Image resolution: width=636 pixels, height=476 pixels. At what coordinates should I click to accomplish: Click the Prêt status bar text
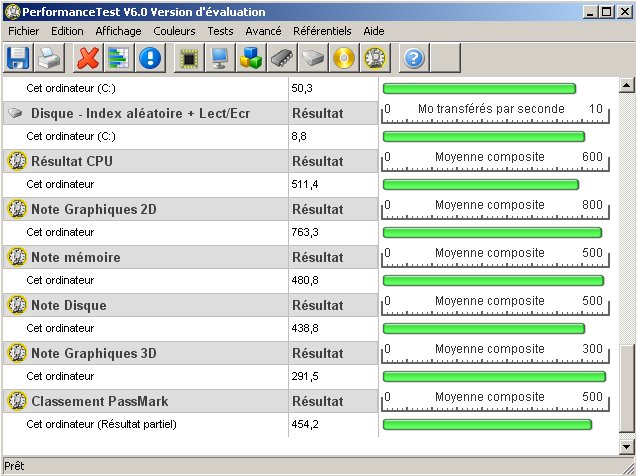14,466
